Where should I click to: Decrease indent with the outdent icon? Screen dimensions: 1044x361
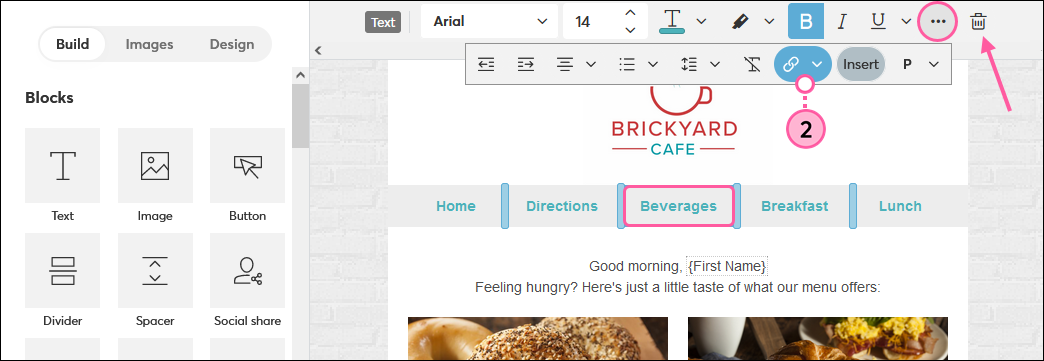(x=487, y=64)
